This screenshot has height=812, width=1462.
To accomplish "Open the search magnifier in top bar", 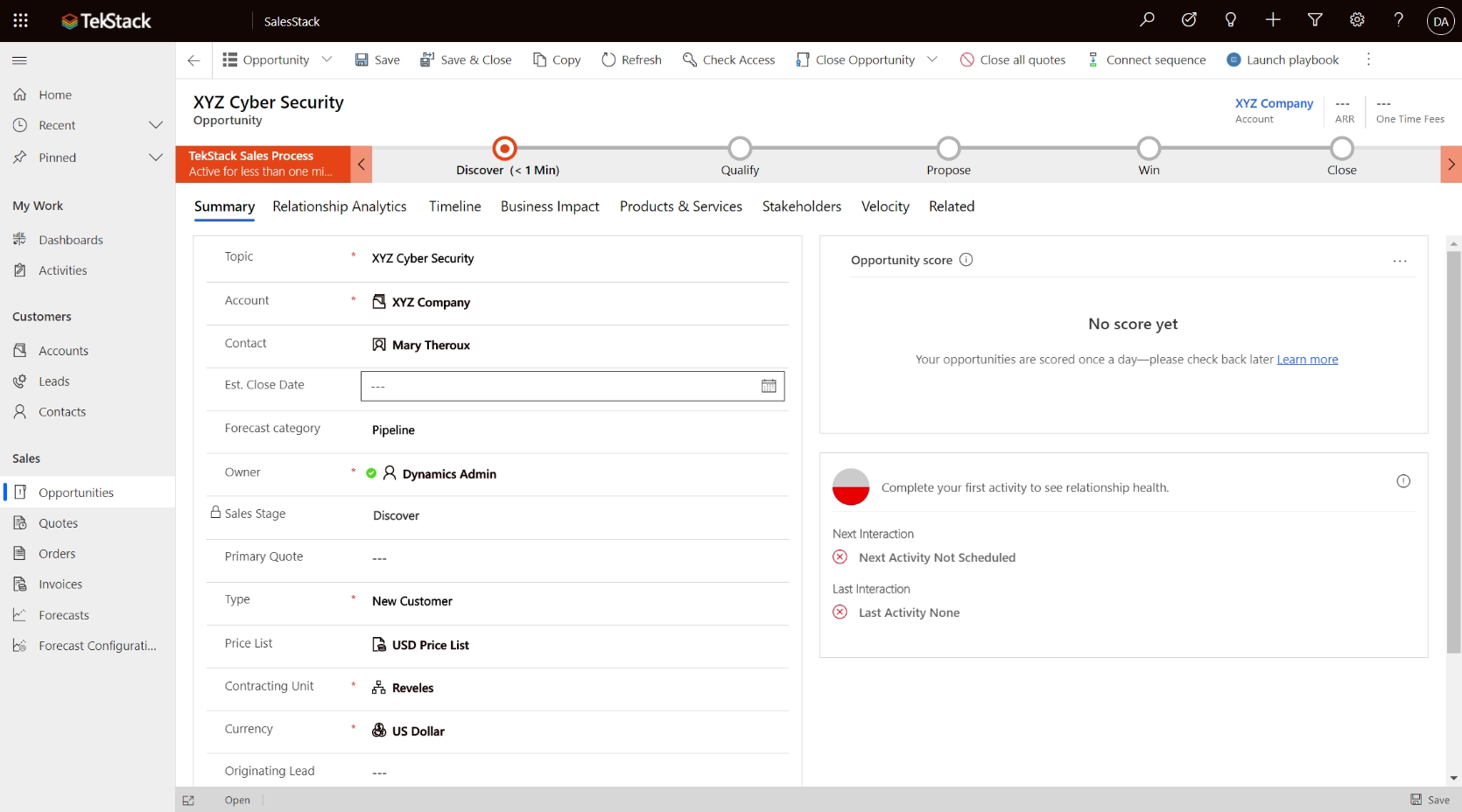I will [1147, 20].
